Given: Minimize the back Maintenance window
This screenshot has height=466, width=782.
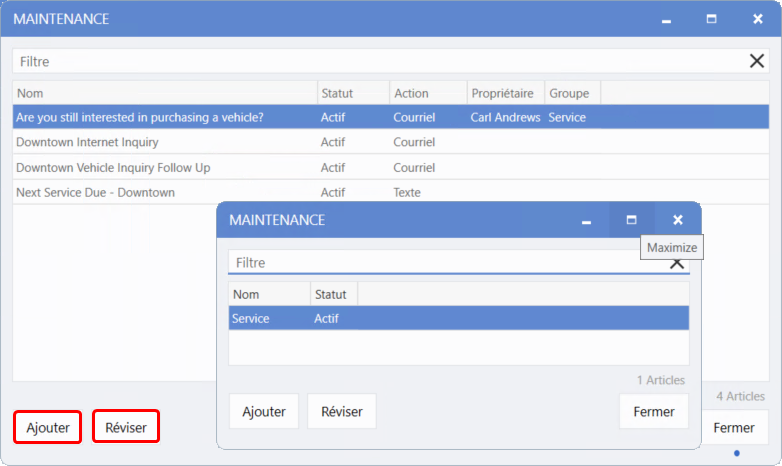Looking at the screenshot, I should coord(665,19).
